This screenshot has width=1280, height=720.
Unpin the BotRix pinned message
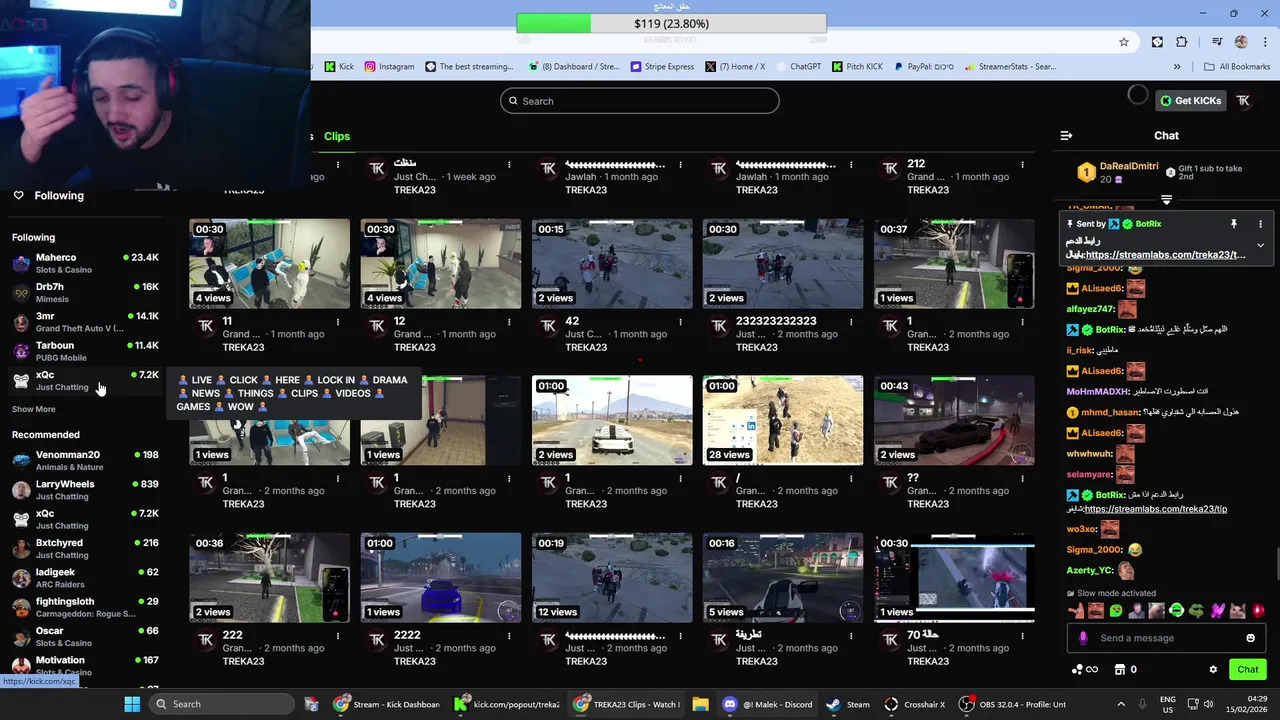point(1234,224)
